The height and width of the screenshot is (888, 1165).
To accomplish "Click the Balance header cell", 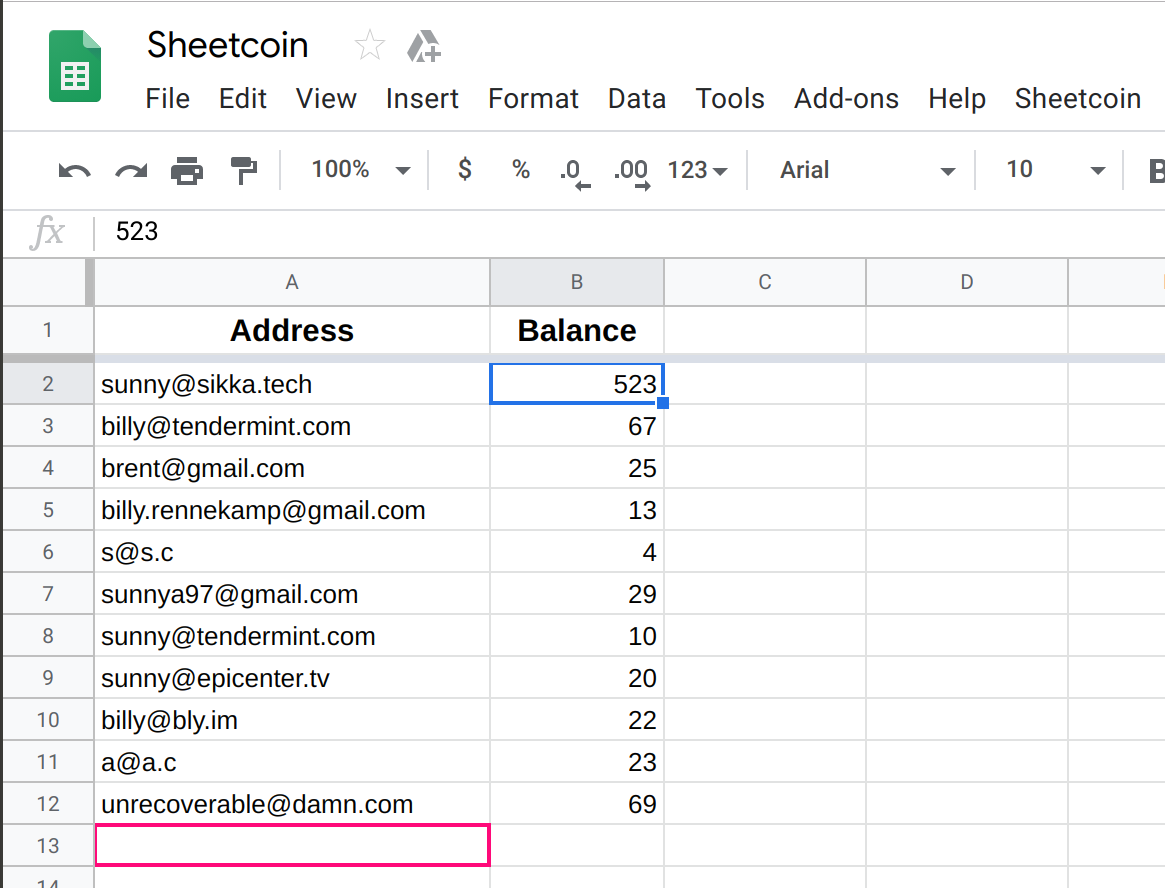I will [577, 331].
